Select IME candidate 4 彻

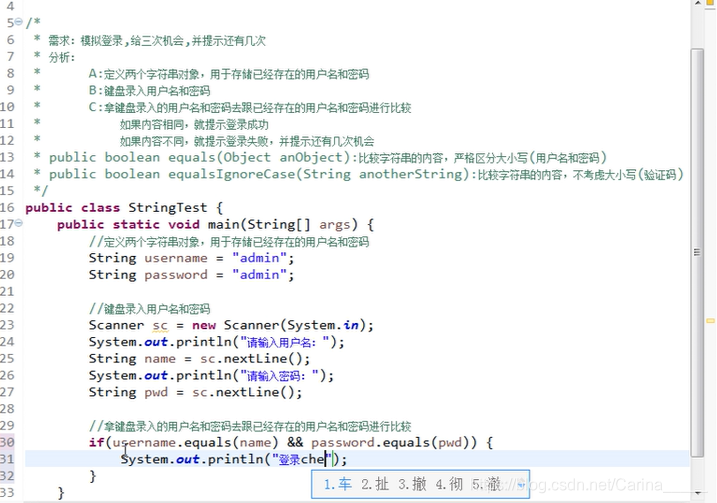tap(449, 484)
